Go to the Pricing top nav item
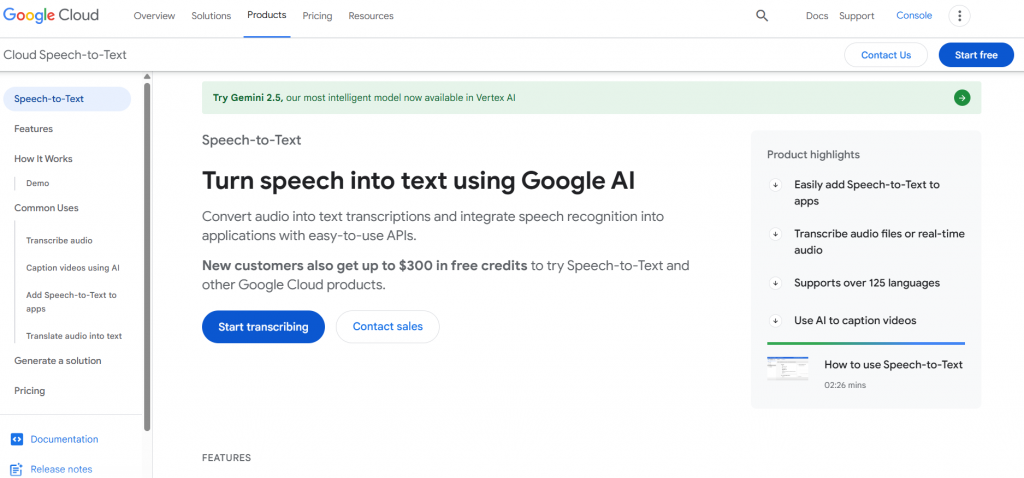The height and width of the screenshot is (478, 1024). tap(317, 16)
